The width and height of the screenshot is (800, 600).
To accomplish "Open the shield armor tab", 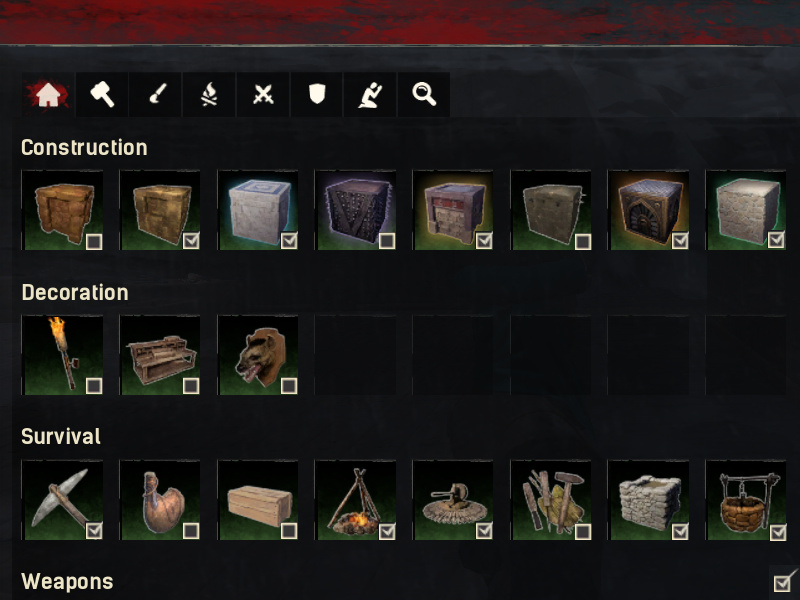I will tap(317, 94).
